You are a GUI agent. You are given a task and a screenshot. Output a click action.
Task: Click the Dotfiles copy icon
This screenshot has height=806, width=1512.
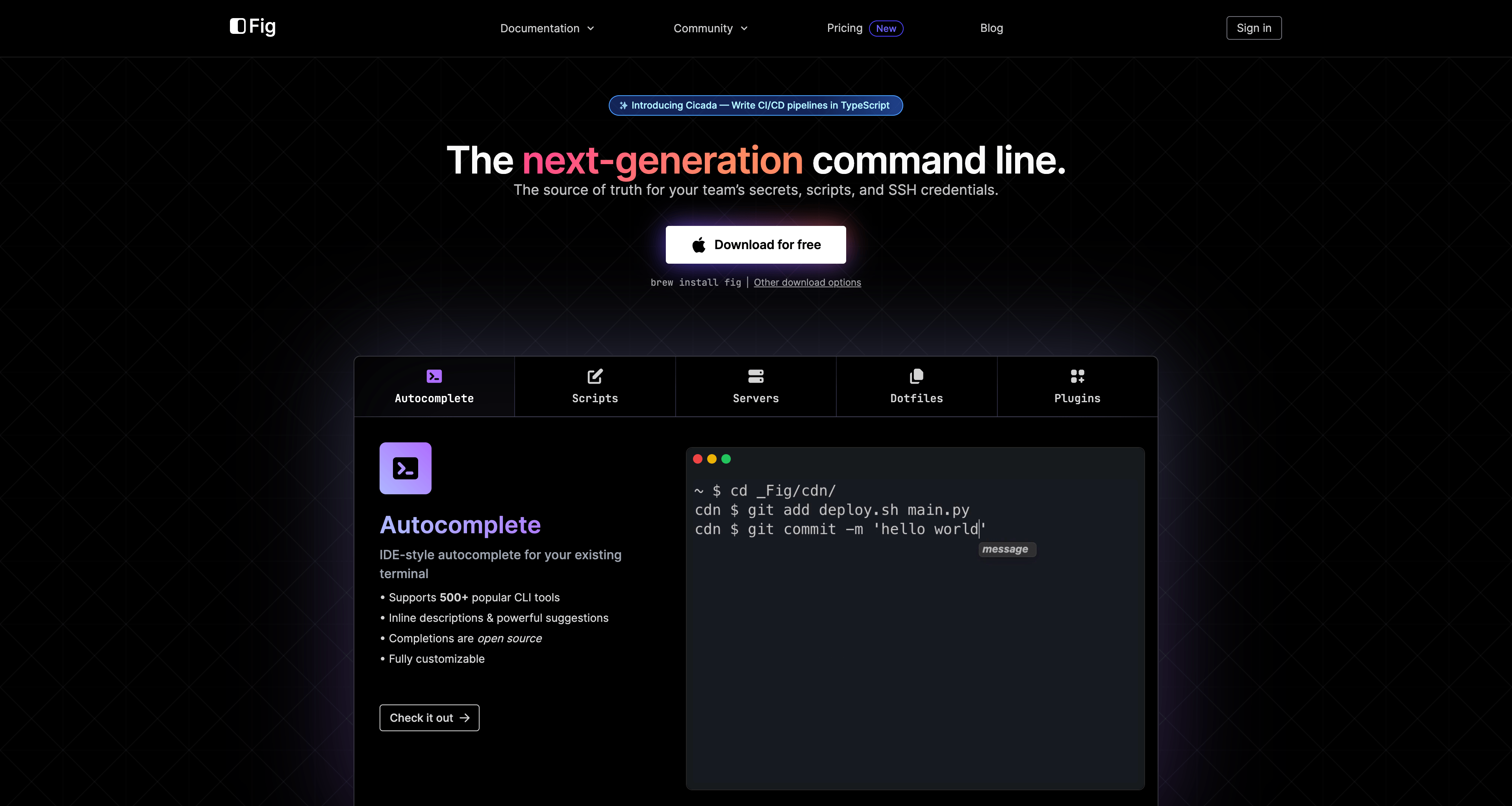pyautogui.click(x=916, y=377)
